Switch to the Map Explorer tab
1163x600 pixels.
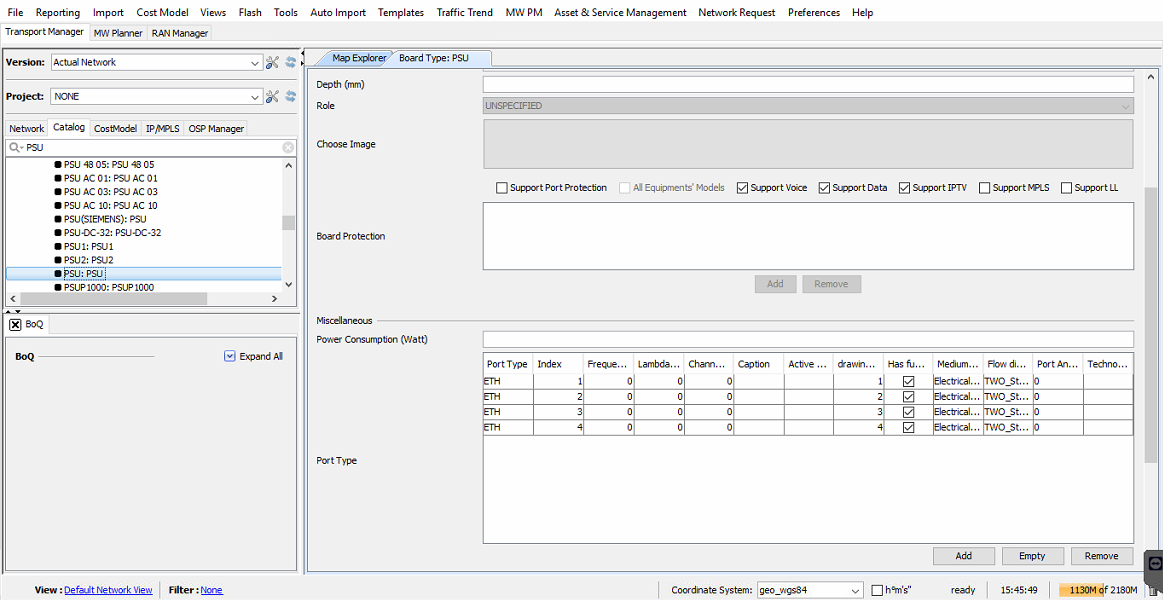click(358, 58)
